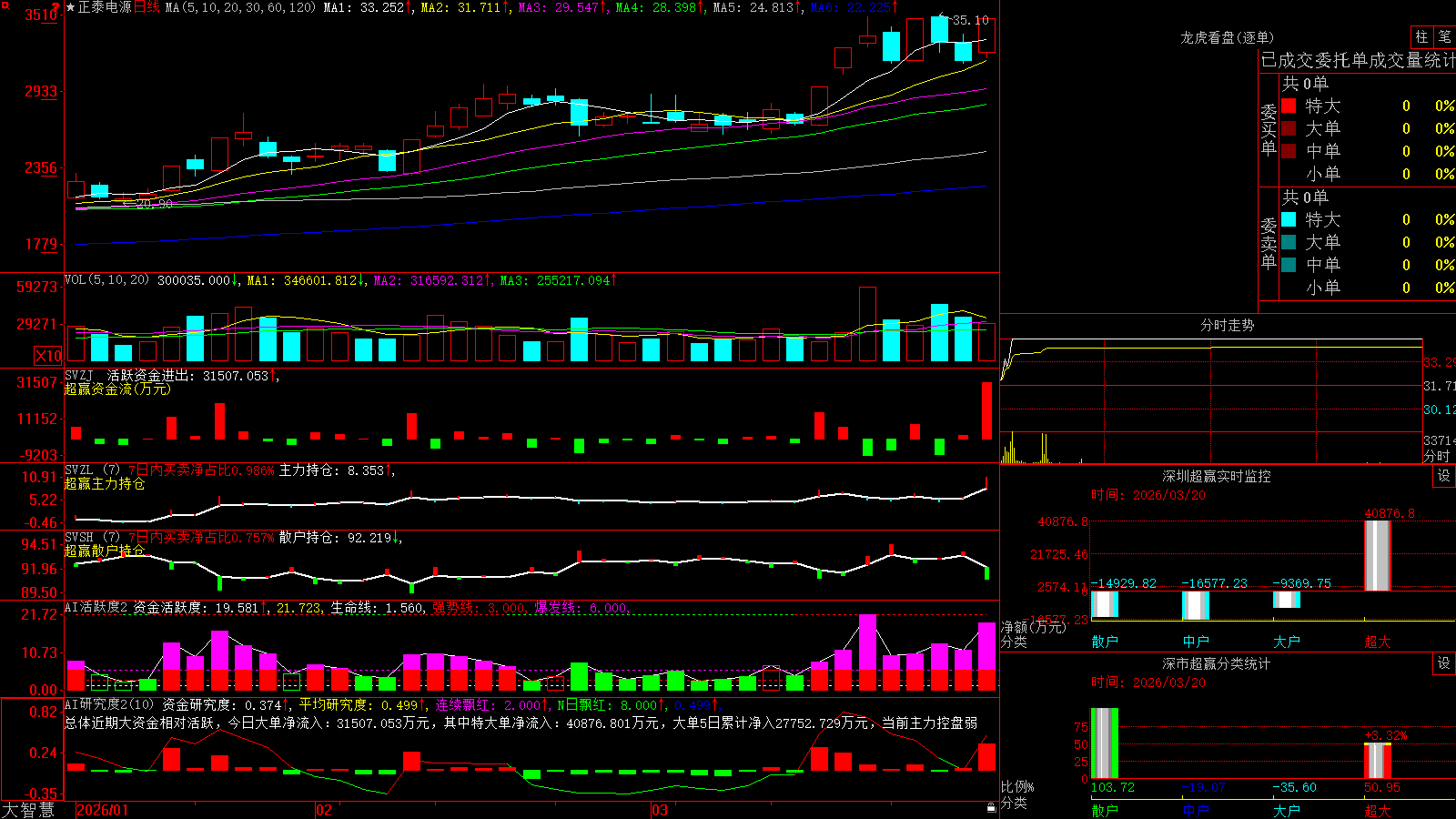This screenshot has width=1456, height=819.
Task: Click teal swatch for 委卖单 中单
Action: (x=1289, y=265)
